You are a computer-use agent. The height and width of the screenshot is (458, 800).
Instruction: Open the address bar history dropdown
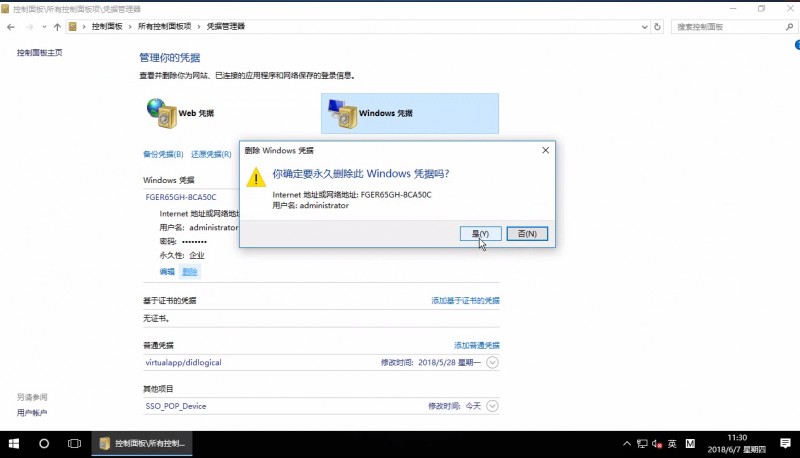tap(644, 27)
